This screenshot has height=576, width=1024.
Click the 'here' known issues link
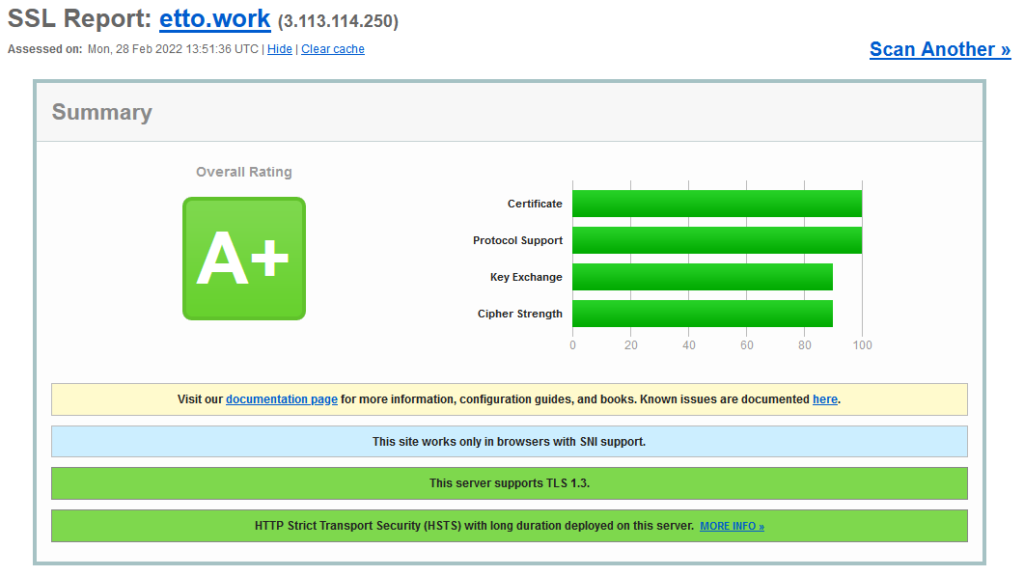[824, 399]
